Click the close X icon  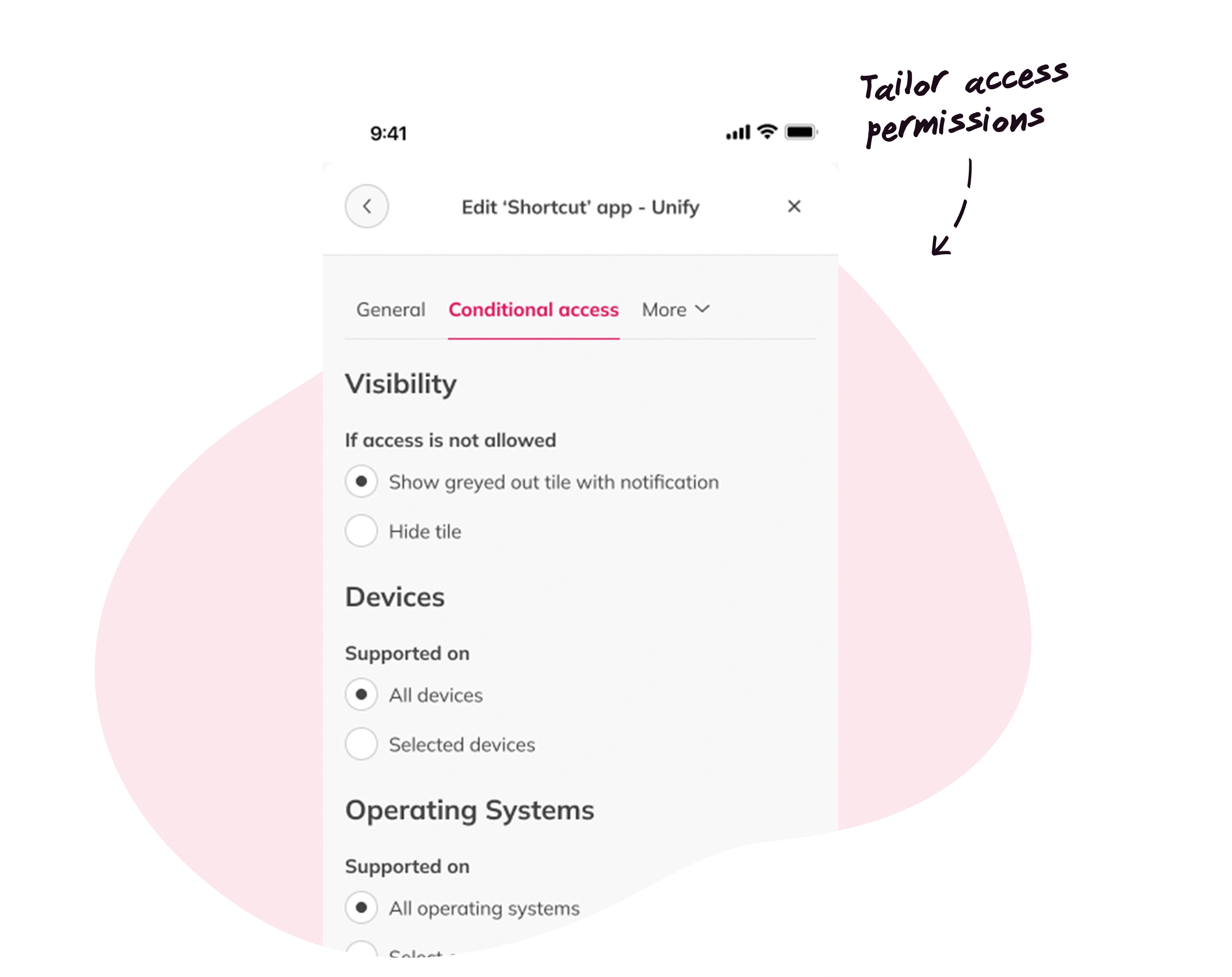tap(795, 206)
